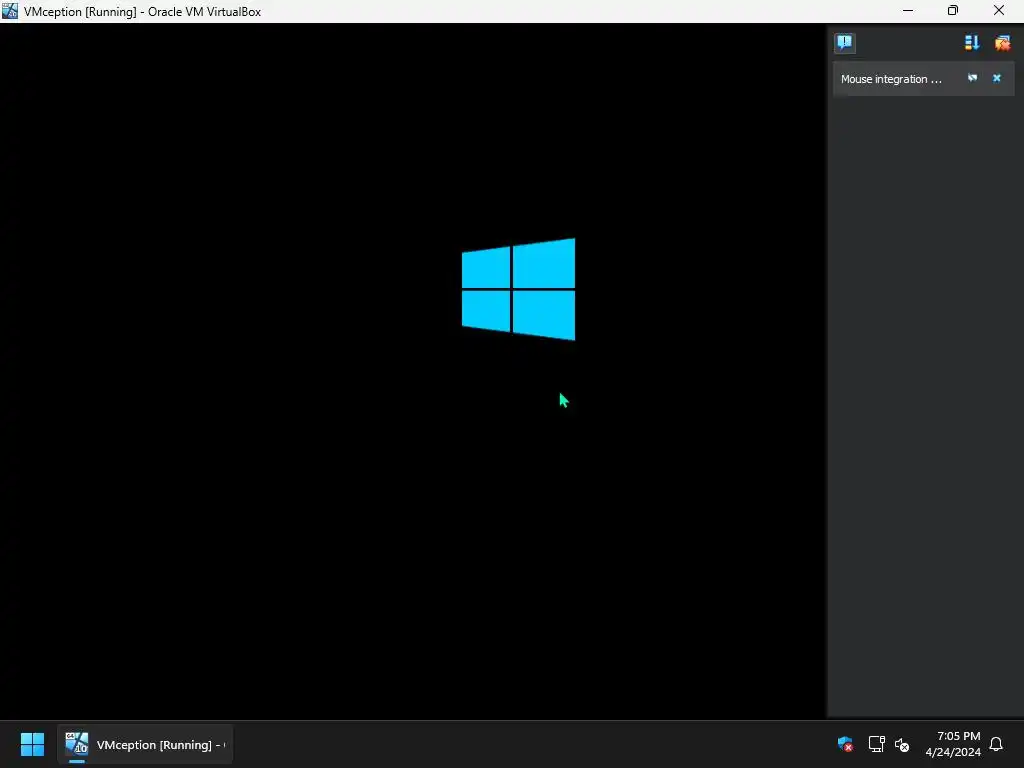Image resolution: width=1024 pixels, height=768 pixels.
Task: Select VMception [Running] taskbar button
Action: 144,744
